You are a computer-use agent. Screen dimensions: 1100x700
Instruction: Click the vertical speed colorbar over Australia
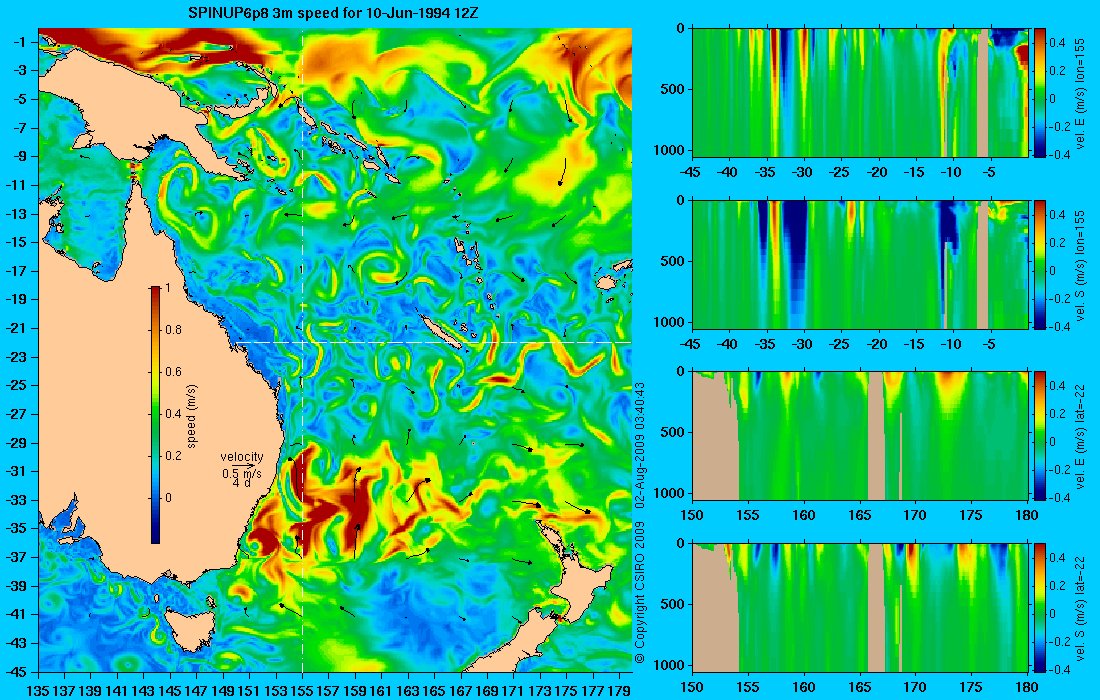(x=155, y=415)
